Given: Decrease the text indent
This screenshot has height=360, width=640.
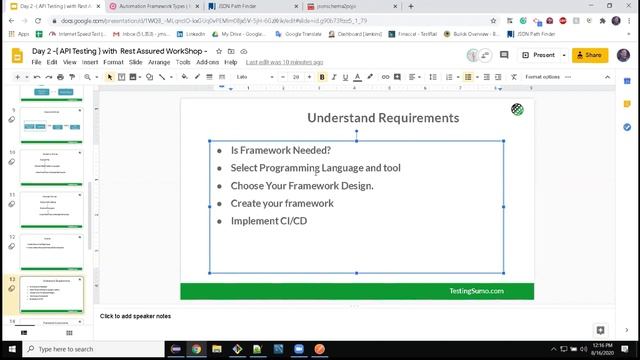Looking at the screenshot, I should (487, 77).
